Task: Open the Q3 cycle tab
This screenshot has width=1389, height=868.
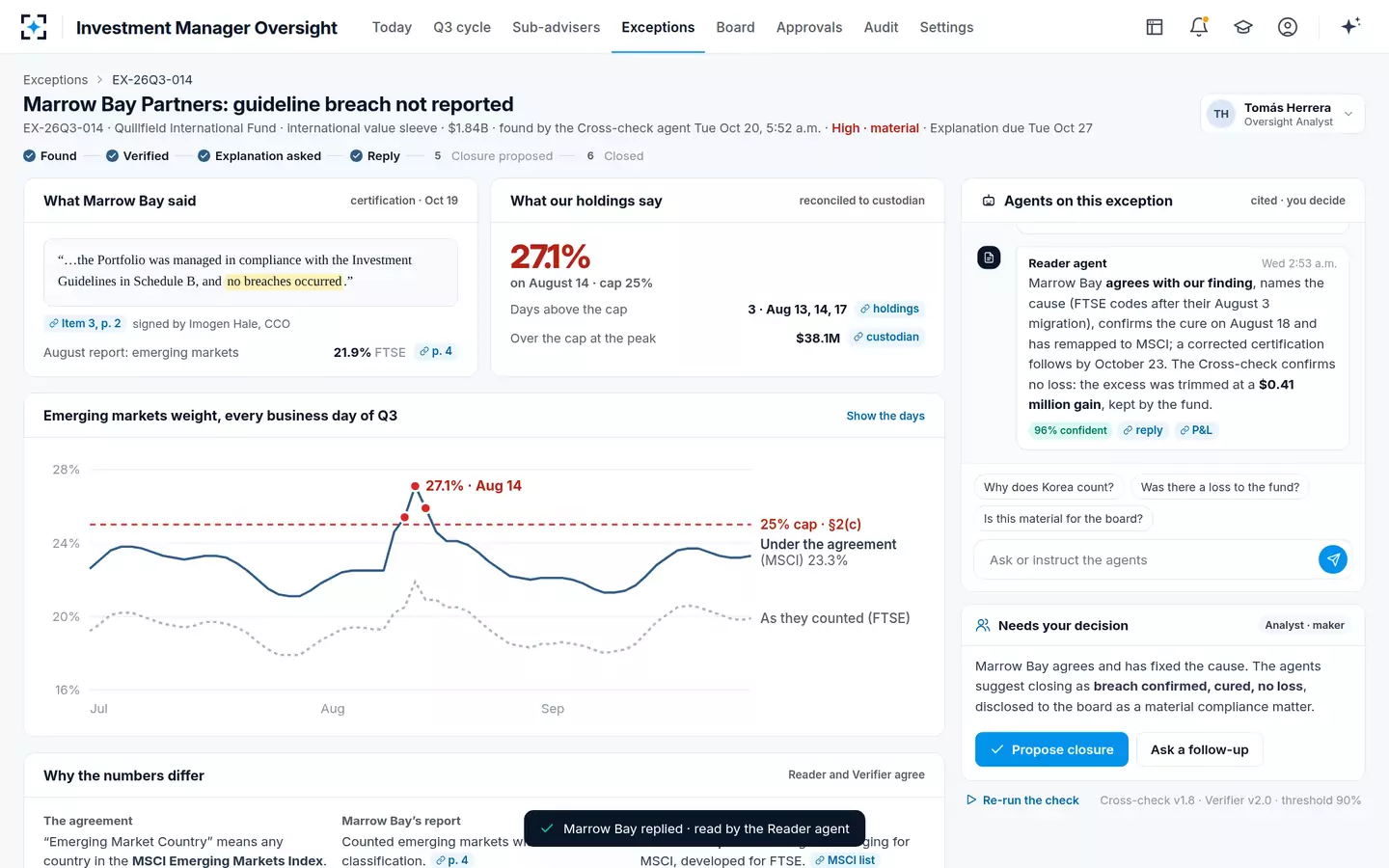Action: (462, 27)
